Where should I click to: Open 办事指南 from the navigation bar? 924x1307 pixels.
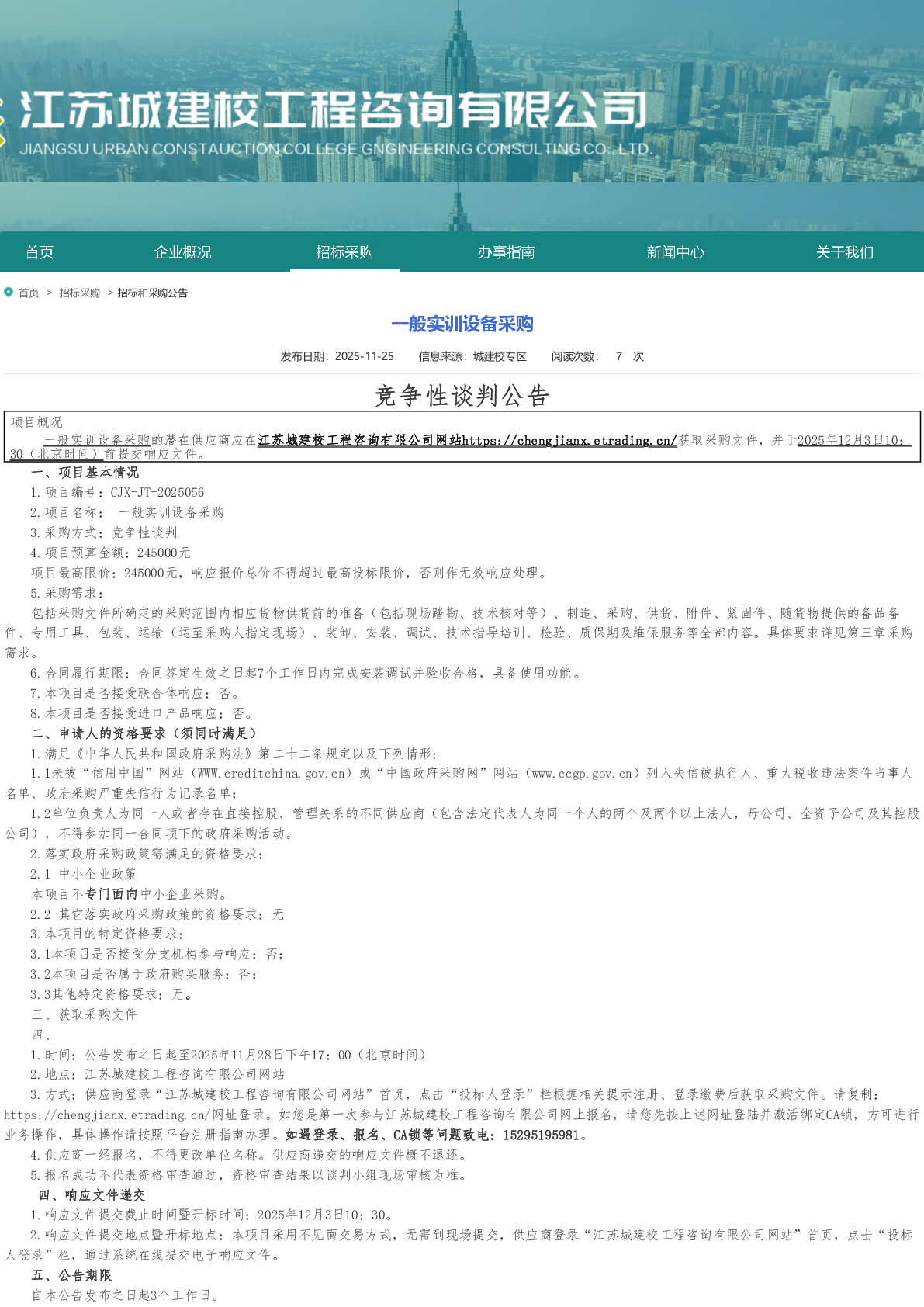pos(506,252)
